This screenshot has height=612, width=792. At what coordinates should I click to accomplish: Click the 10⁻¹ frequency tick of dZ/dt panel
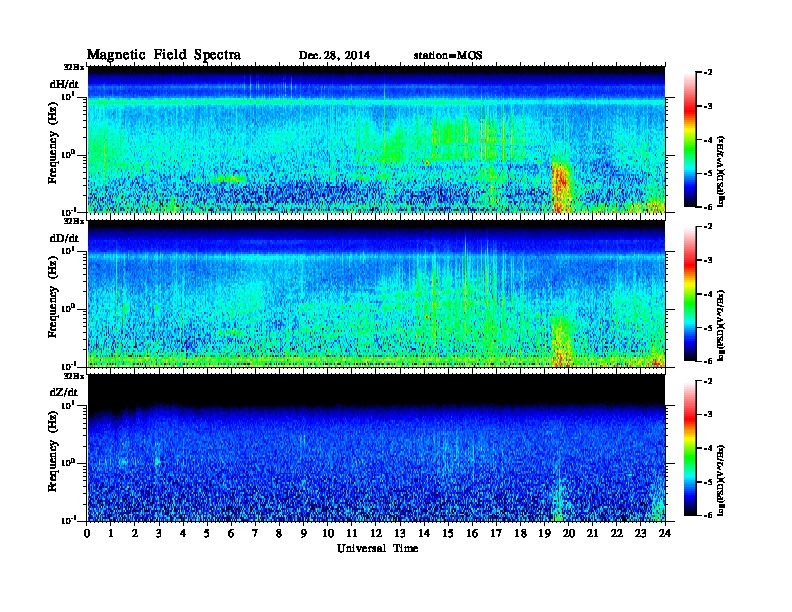point(68,520)
